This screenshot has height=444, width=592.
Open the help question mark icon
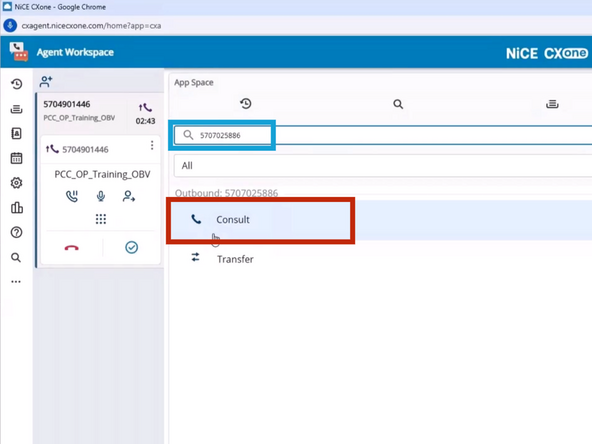(16, 232)
